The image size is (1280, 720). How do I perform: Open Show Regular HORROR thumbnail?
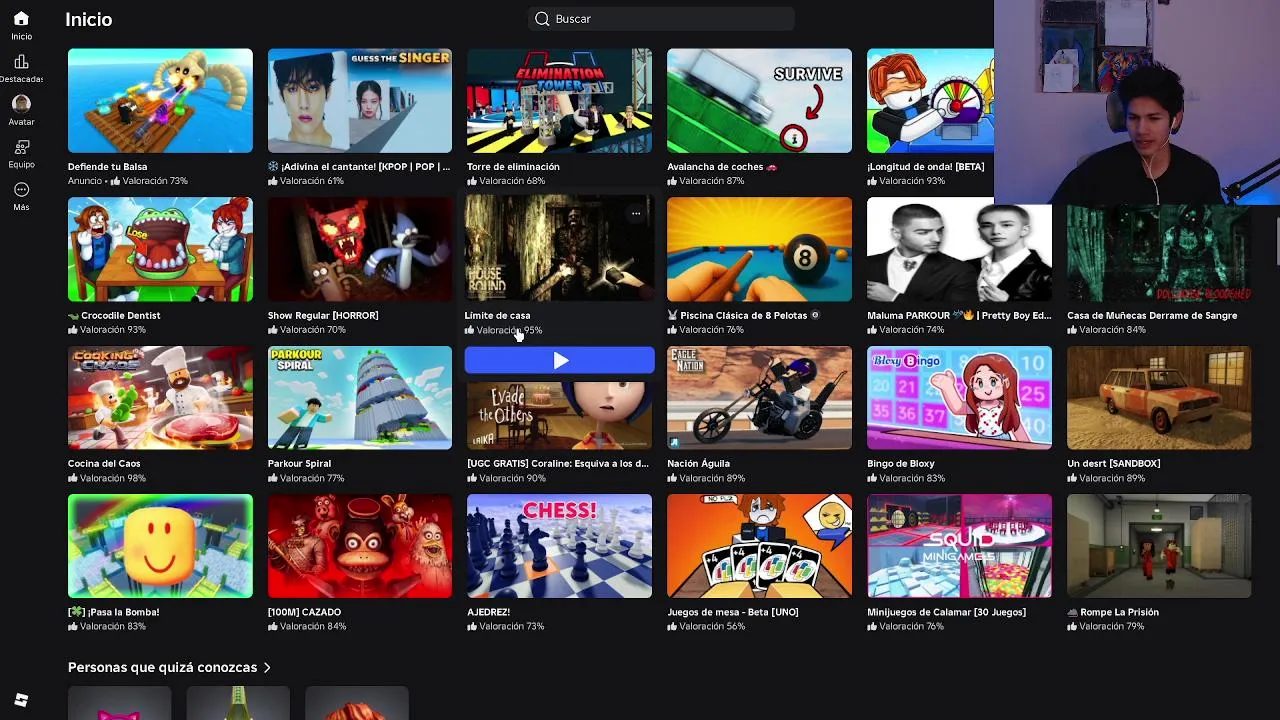click(x=360, y=249)
